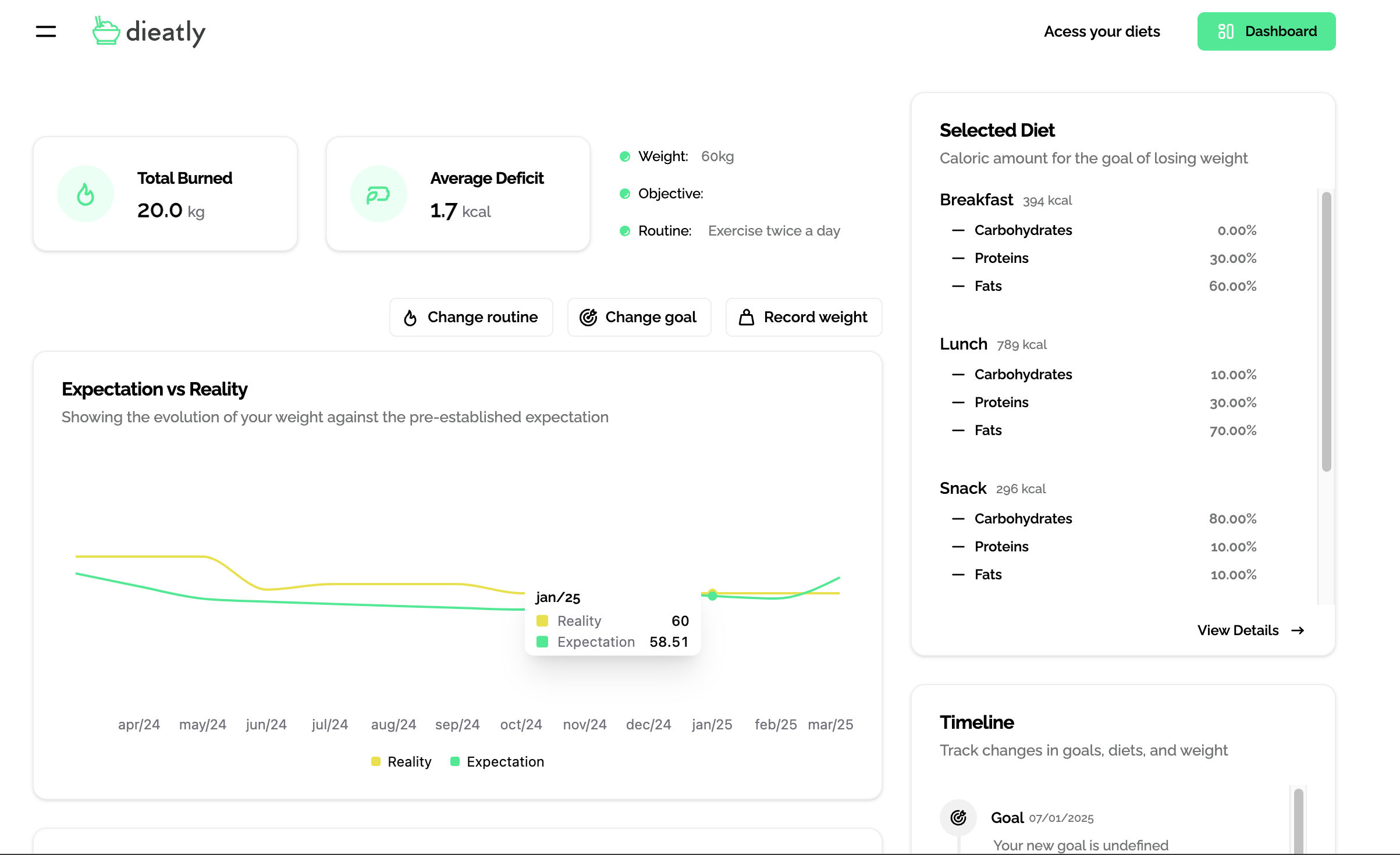
Task: Click Snack Carbohydrates 80.00% value
Action: click(1232, 519)
